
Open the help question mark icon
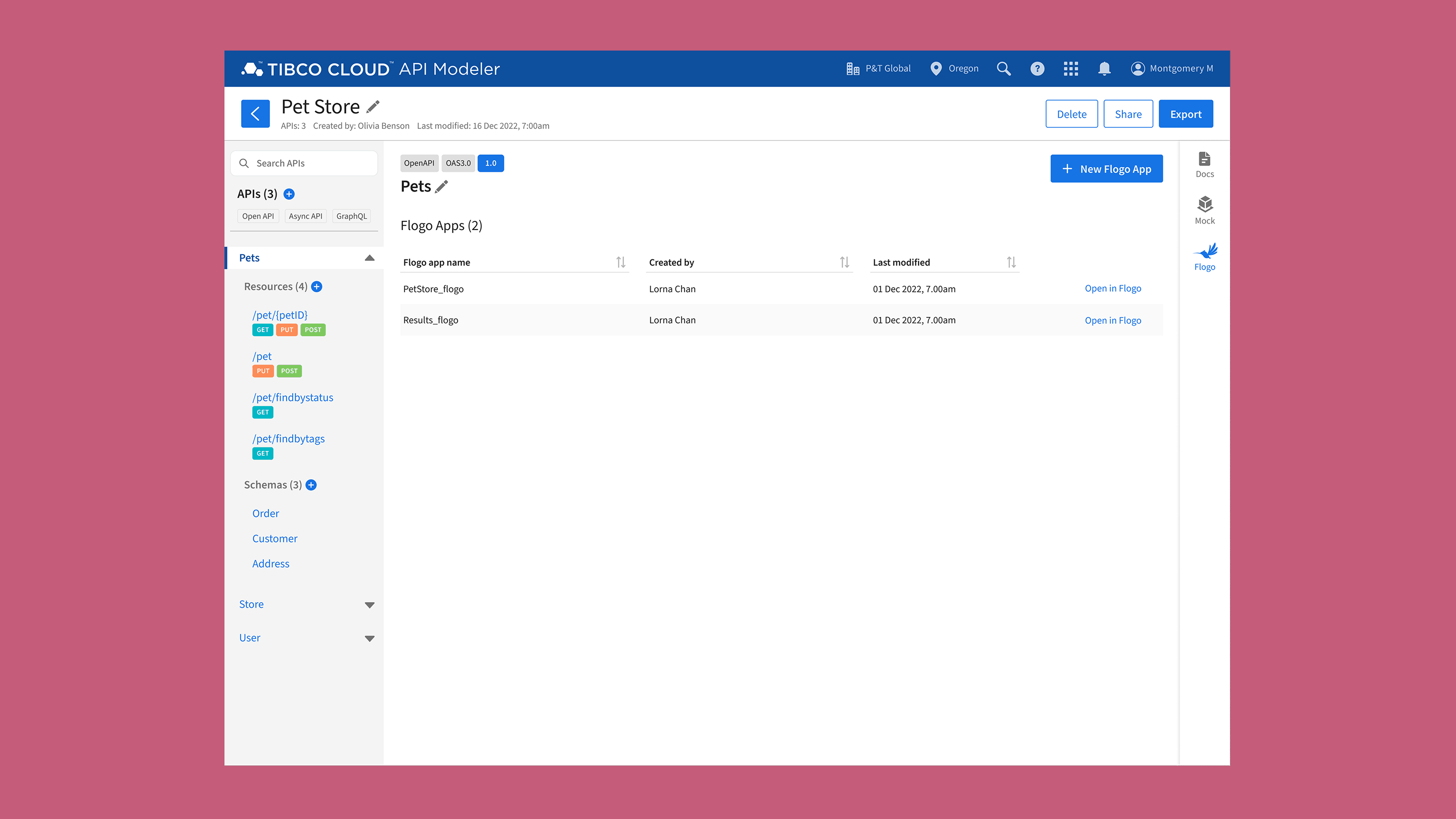(x=1038, y=68)
